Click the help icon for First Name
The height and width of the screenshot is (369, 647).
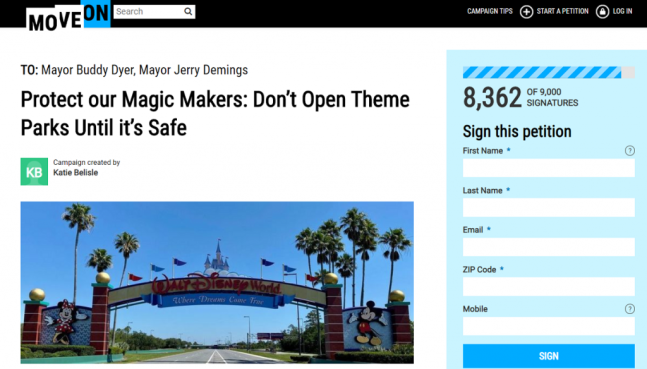click(x=629, y=151)
